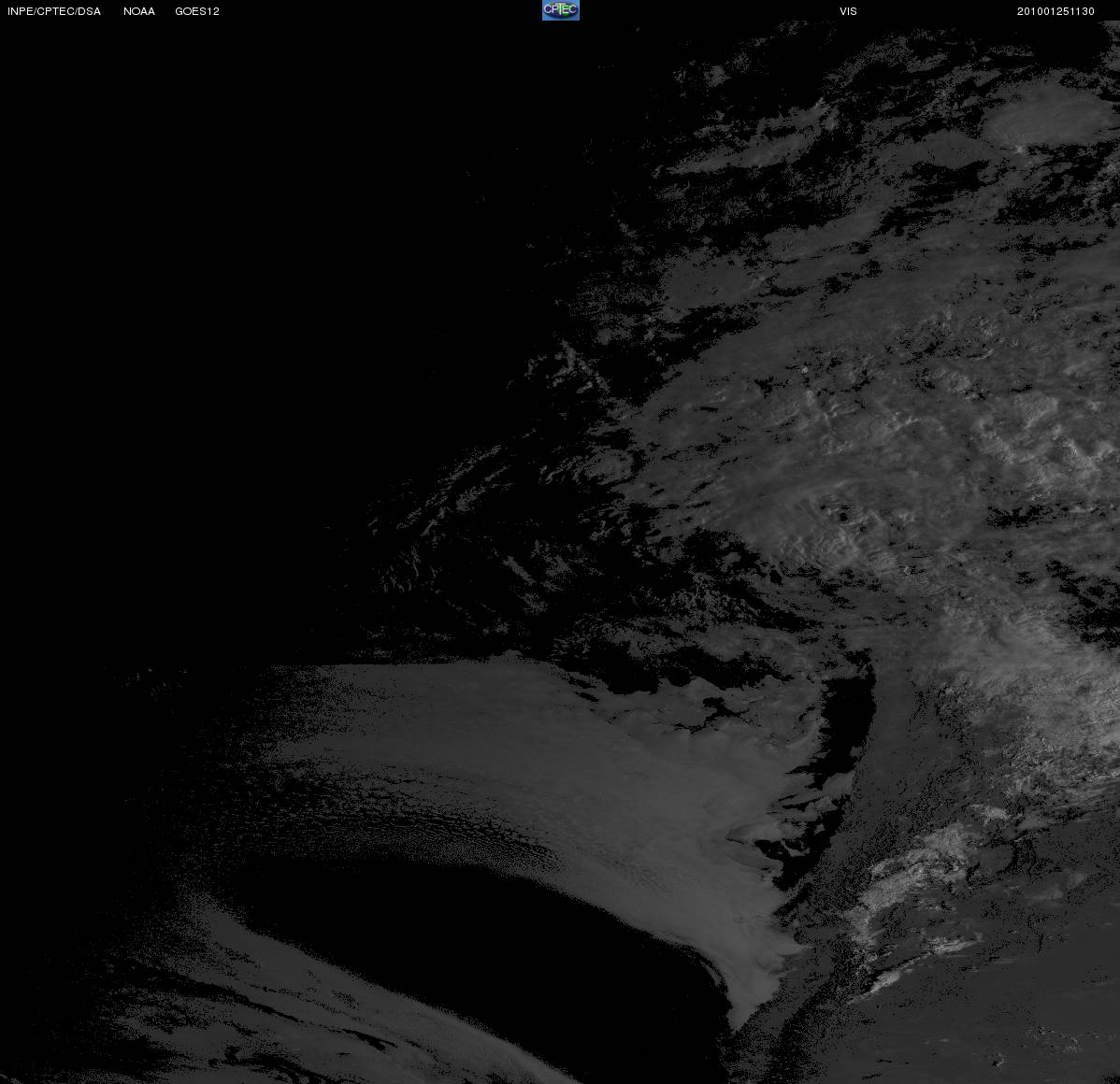
Task: Click the GOES12 satellite label
Action: [197, 11]
